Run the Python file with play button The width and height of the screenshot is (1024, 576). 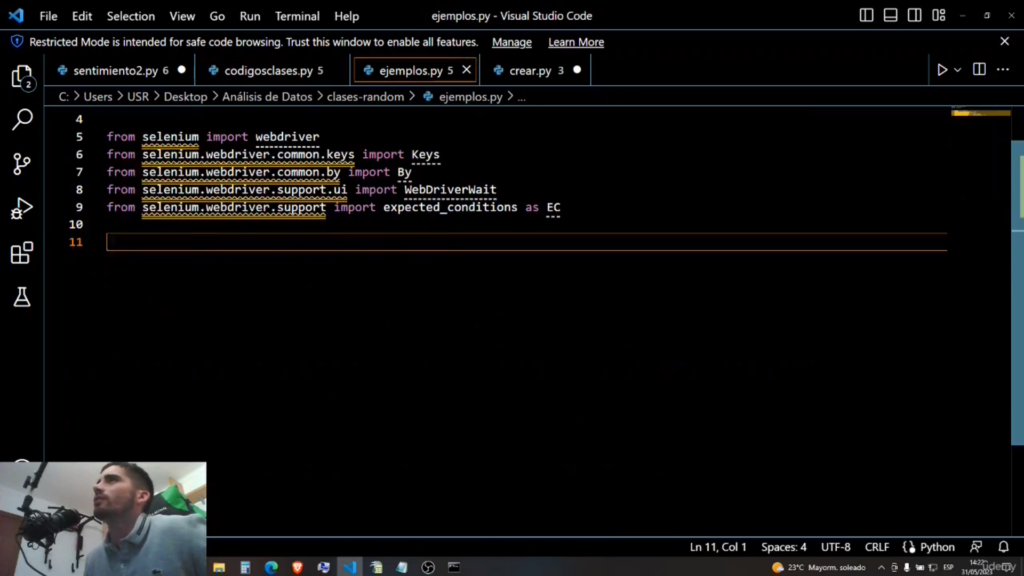(941, 70)
